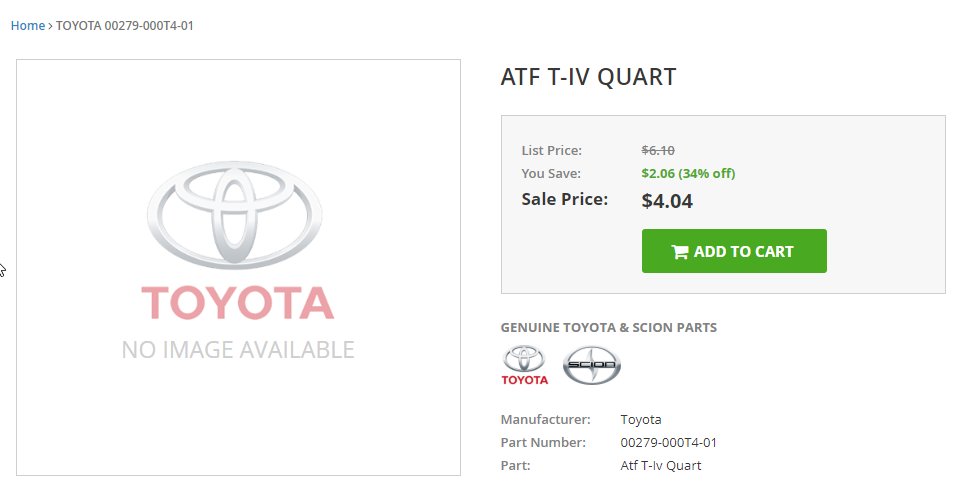Click the Home breadcrumb link

point(28,26)
